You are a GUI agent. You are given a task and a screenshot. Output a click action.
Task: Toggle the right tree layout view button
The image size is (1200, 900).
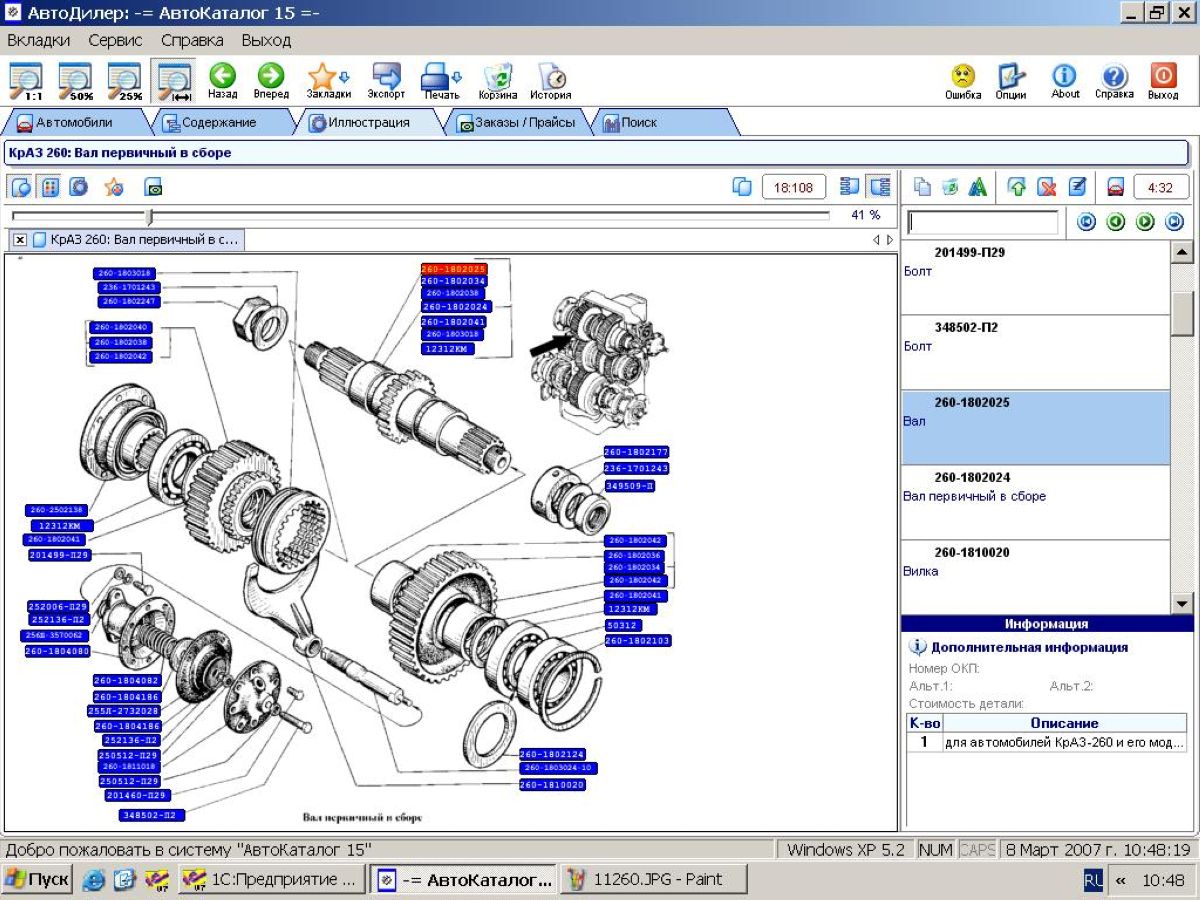point(879,187)
